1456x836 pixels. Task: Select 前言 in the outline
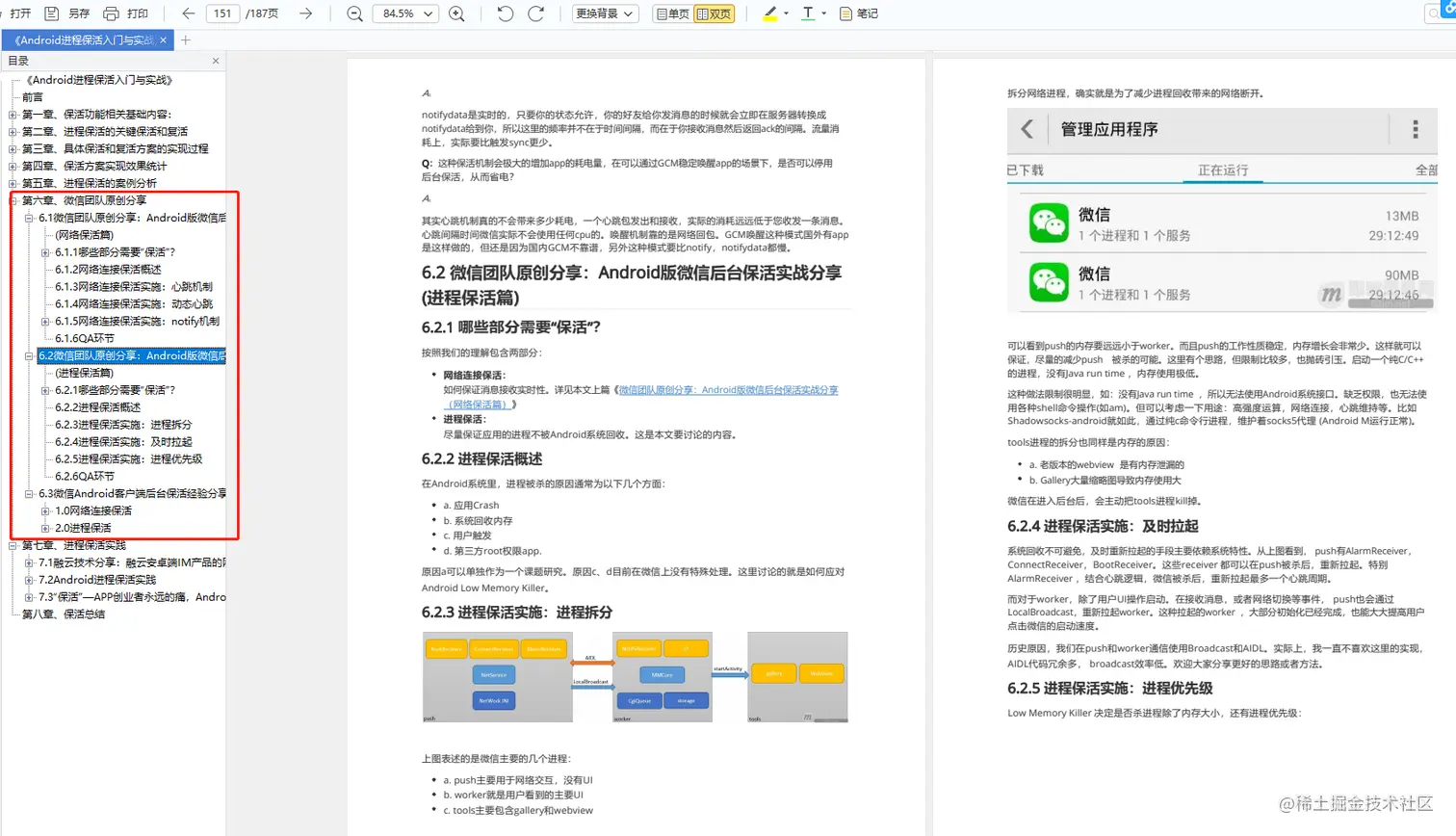coord(33,97)
